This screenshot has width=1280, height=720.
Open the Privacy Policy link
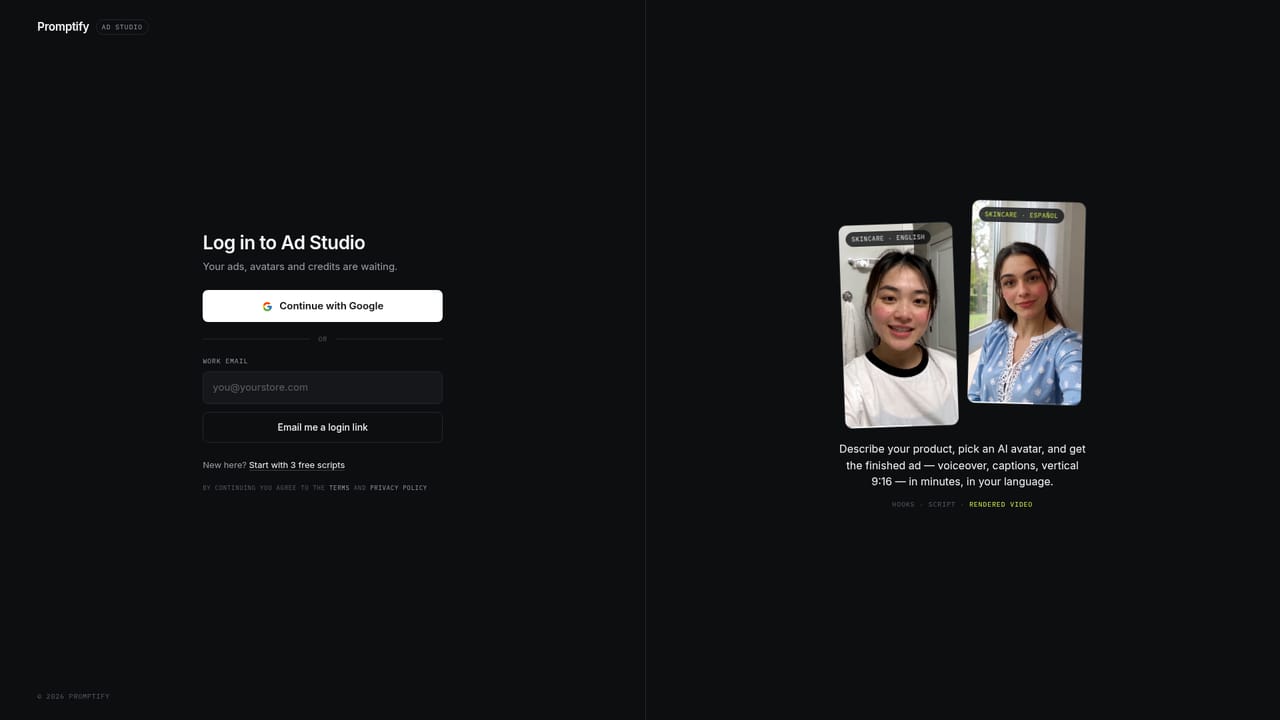[x=398, y=488]
